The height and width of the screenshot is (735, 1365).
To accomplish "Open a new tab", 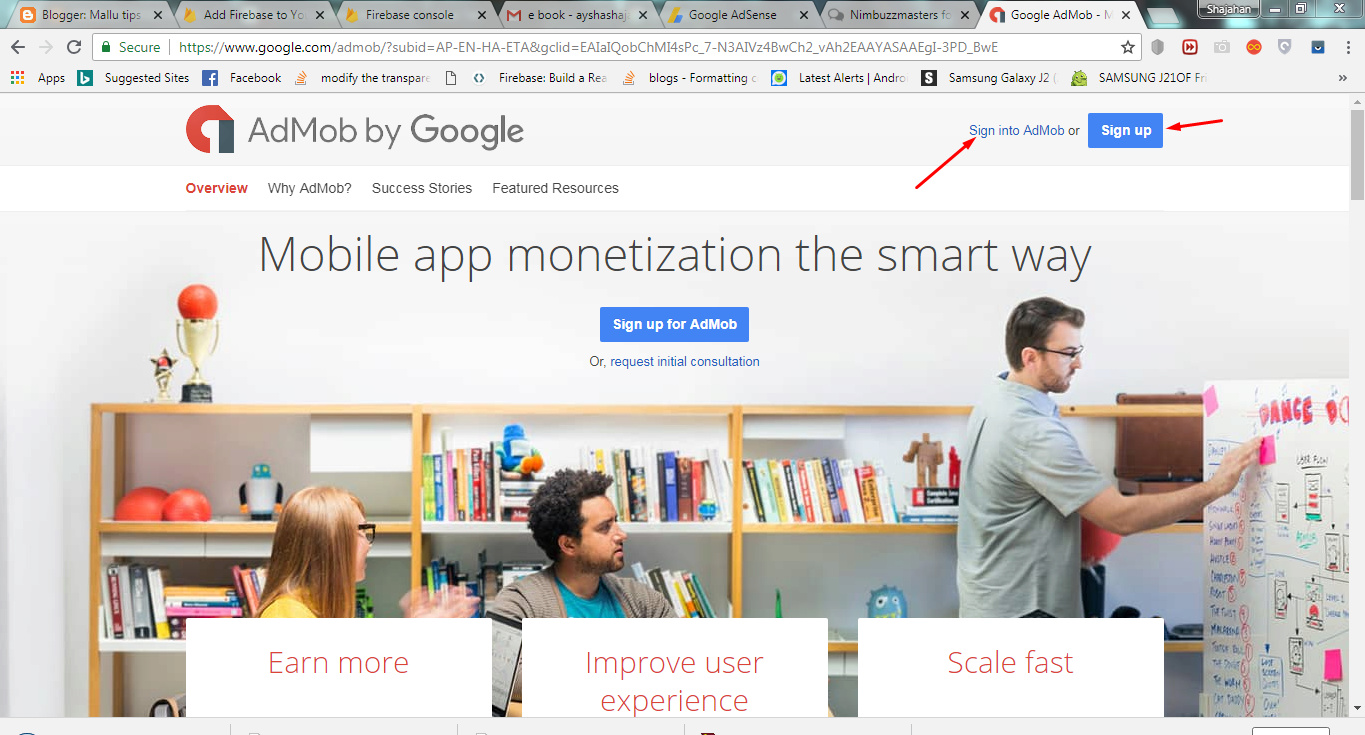I will coord(1162,15).
